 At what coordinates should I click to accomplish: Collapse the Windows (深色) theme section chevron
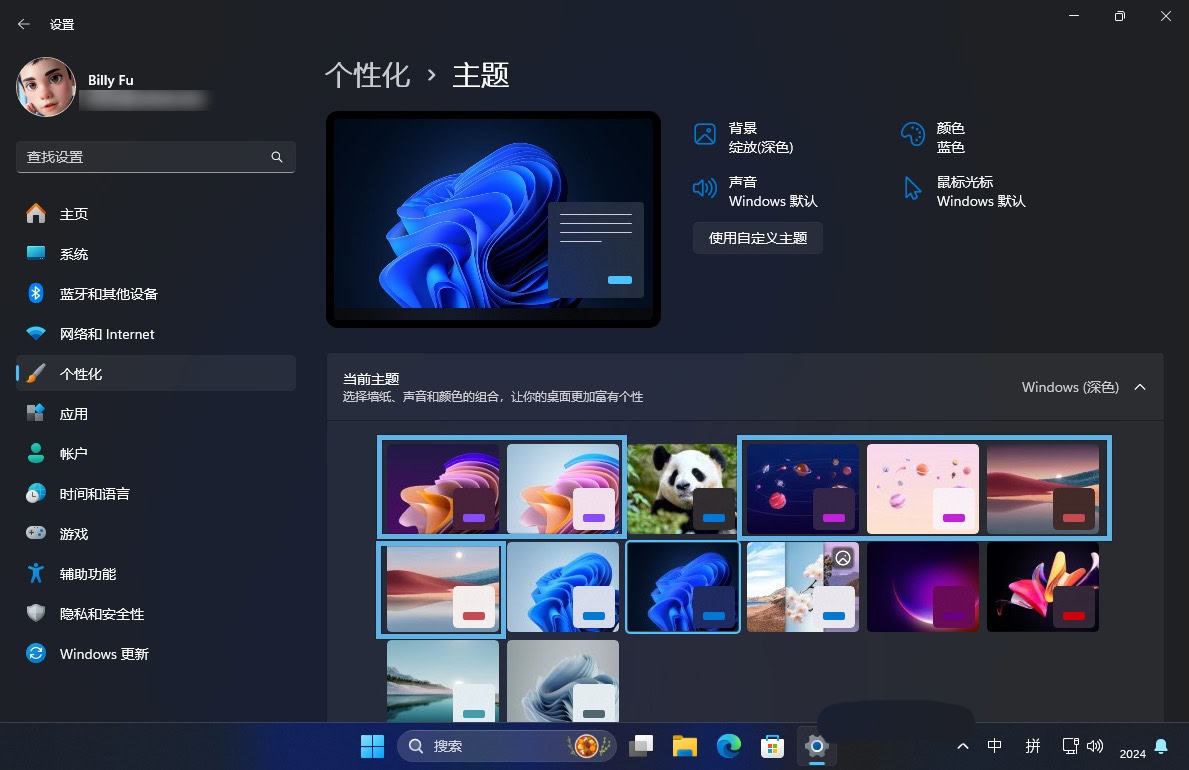point(1140,387)
